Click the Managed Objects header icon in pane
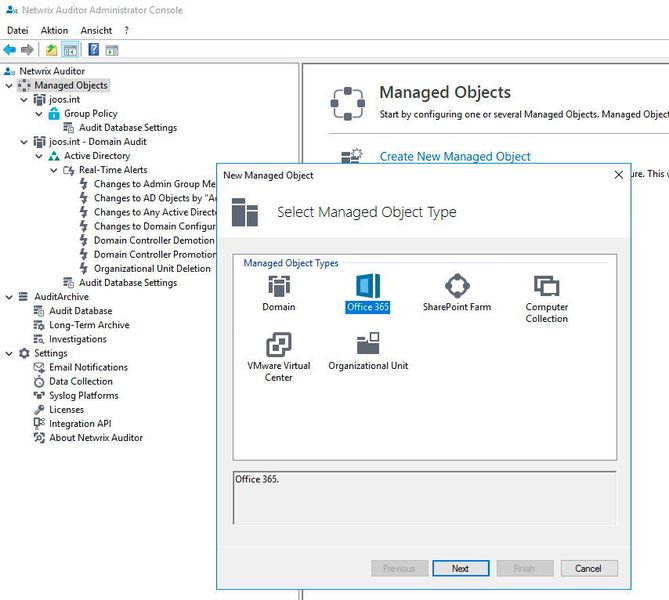The height and width of the screenshot is (600, 669). [x=348, y=104]
